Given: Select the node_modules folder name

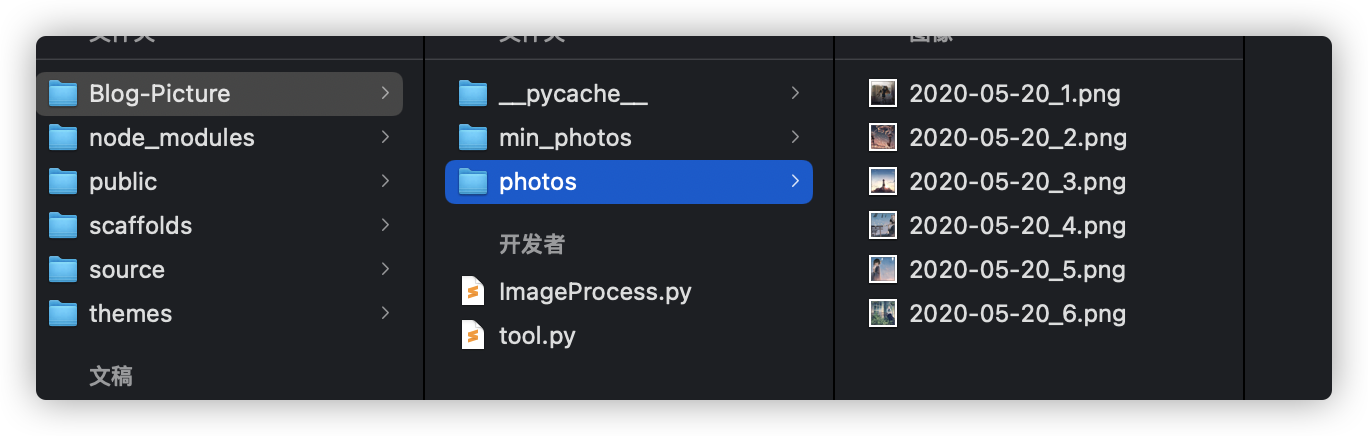Looking at the screenshot, I should point(172,138).
